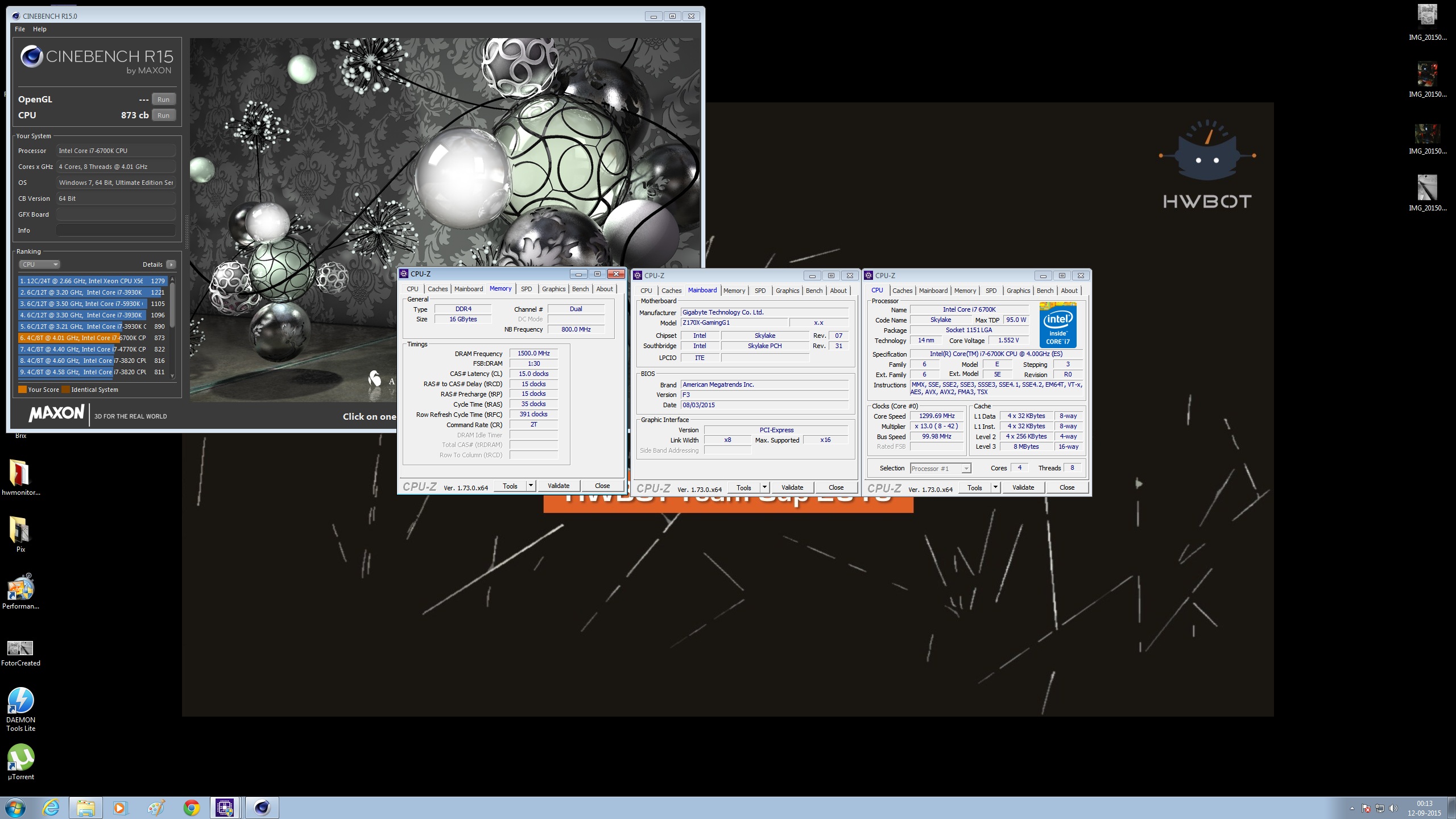Select ranking row 6 i7-6700K score 873
1456x819 pixels.
pyautogui.click(x=93, y=338)
